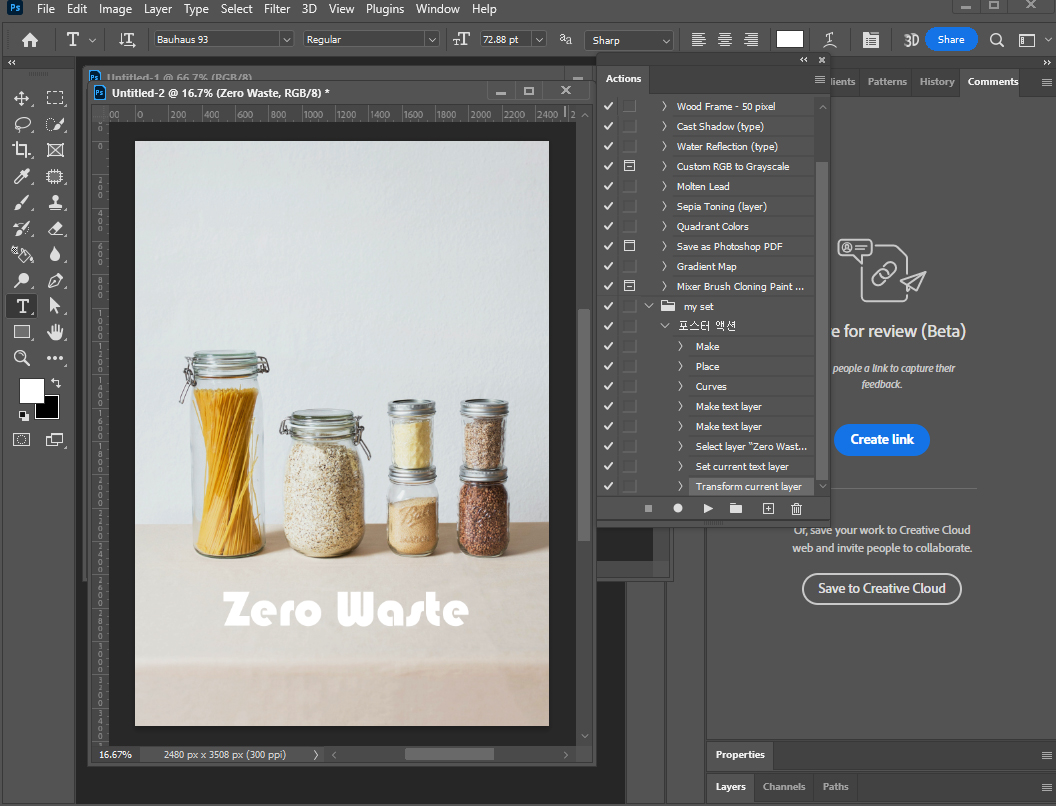
Task: Click the Create link button
Action: [x=881, y=439]
